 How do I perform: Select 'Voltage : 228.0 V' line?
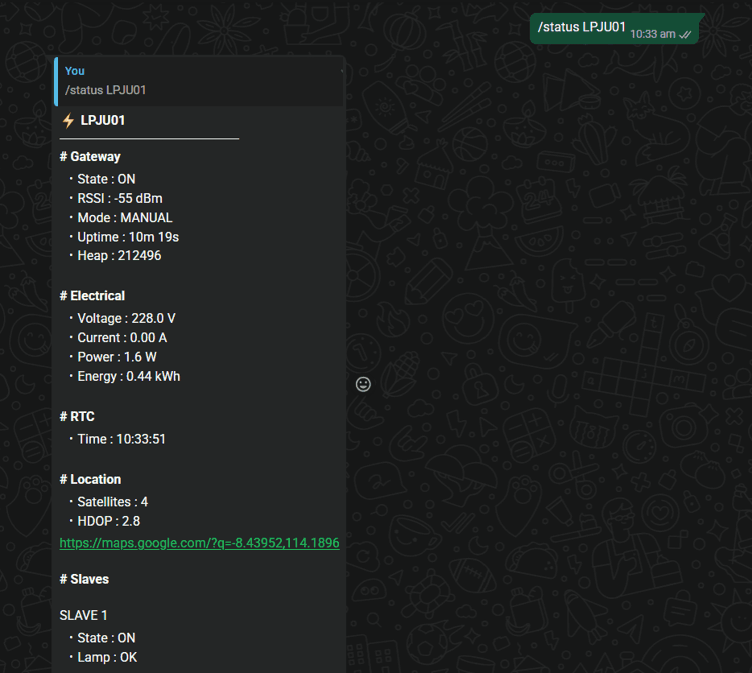[x=127, y=319]
